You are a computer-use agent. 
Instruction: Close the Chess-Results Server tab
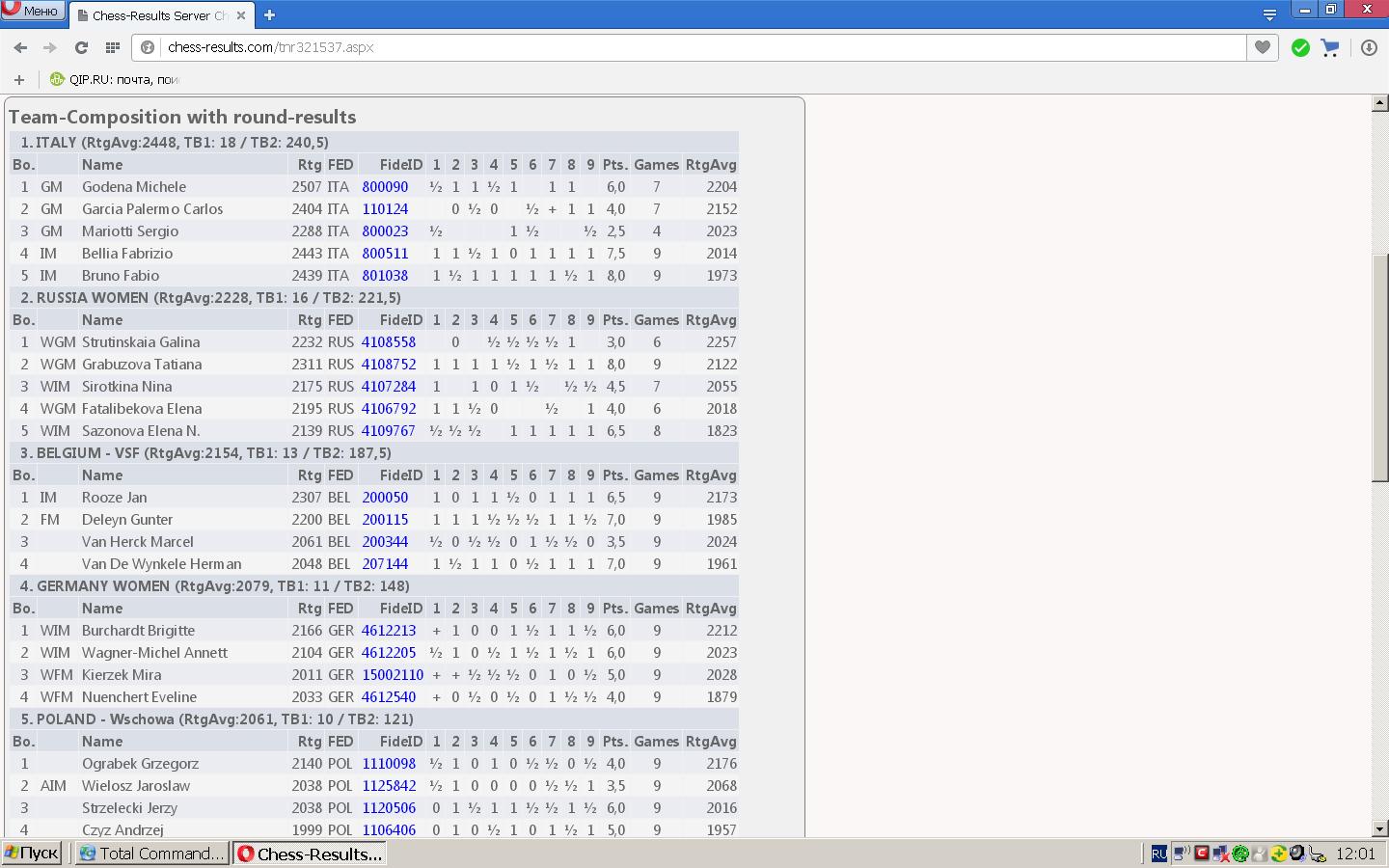tap(241, 15)
